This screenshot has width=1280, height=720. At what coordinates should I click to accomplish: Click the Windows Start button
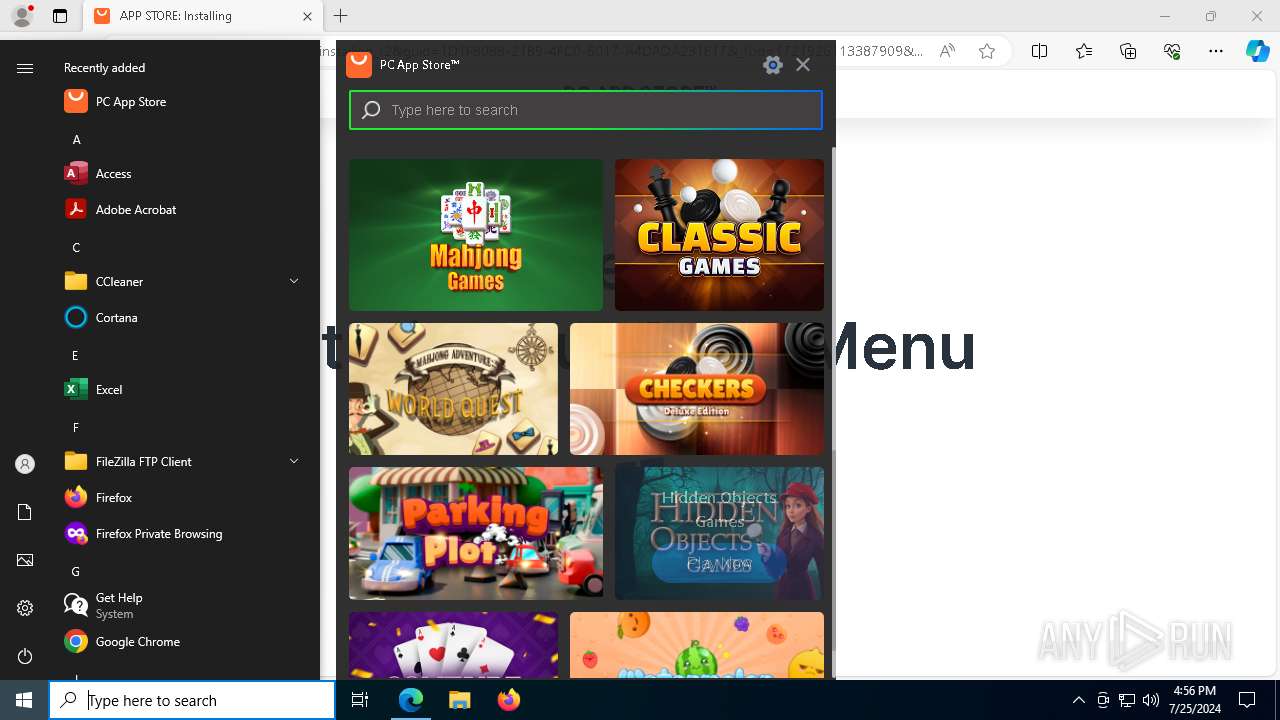(x=24, y=700)
